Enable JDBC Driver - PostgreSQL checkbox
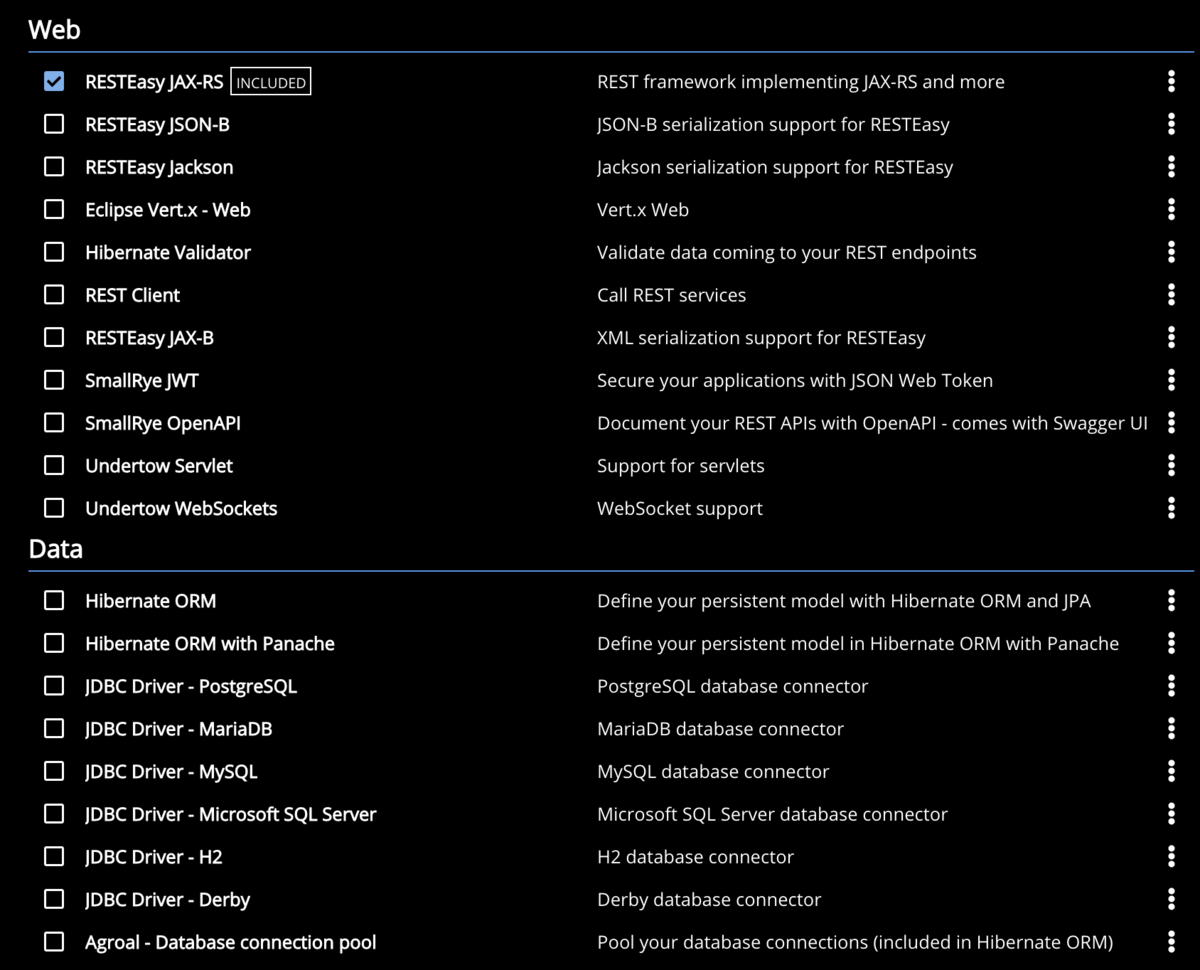The image size is (1200, 970). coord(54,686)
